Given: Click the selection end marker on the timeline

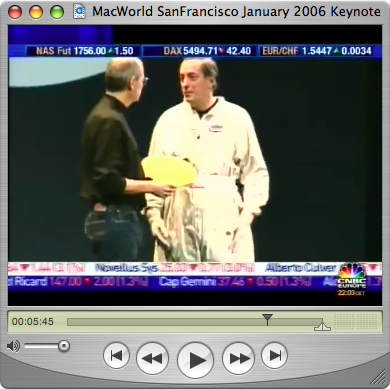Looking at the screenshot, I should coord(322,325).
